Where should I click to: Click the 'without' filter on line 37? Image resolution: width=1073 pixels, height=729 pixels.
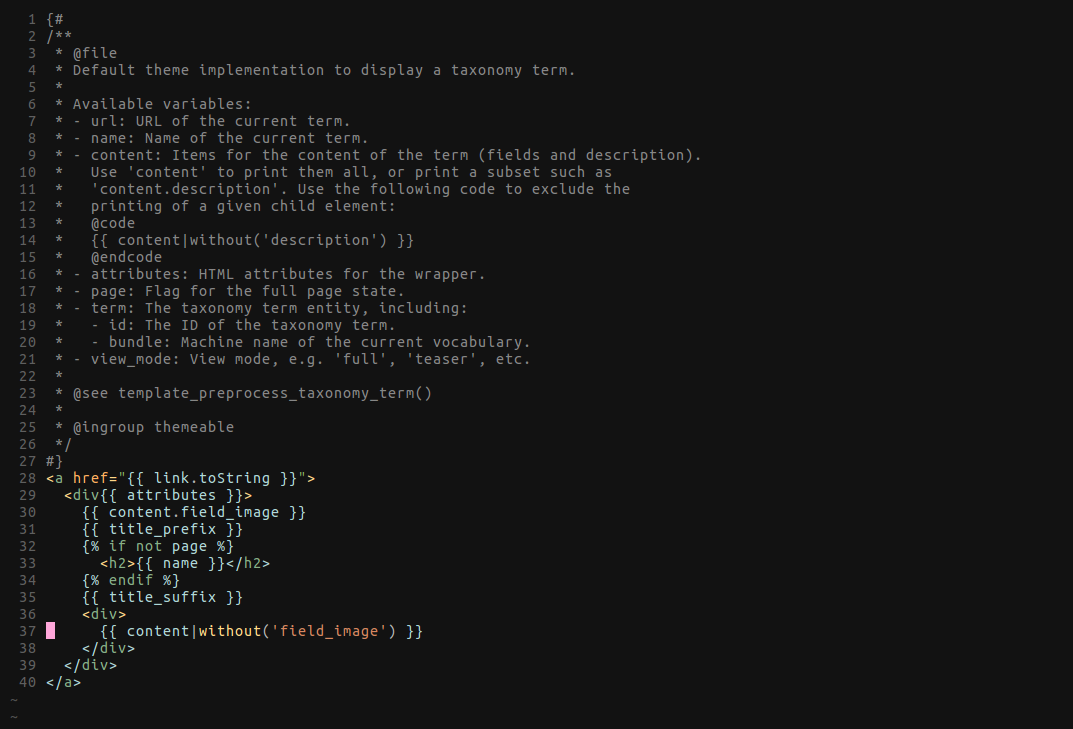(229, 630)
